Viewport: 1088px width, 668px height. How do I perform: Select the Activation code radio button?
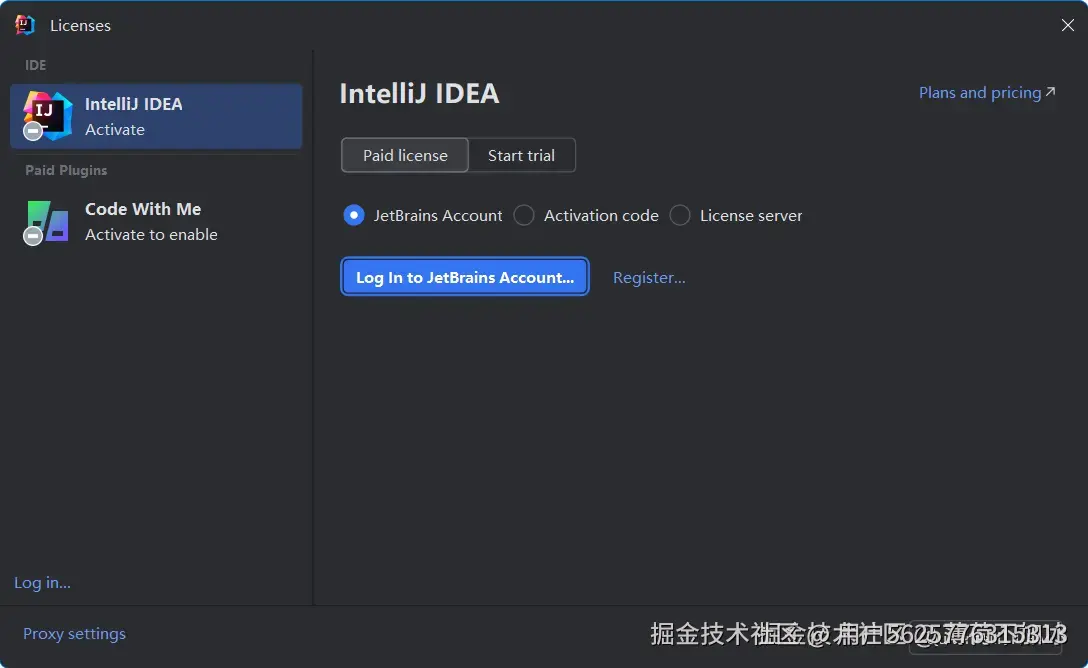[x=523, y=215]
